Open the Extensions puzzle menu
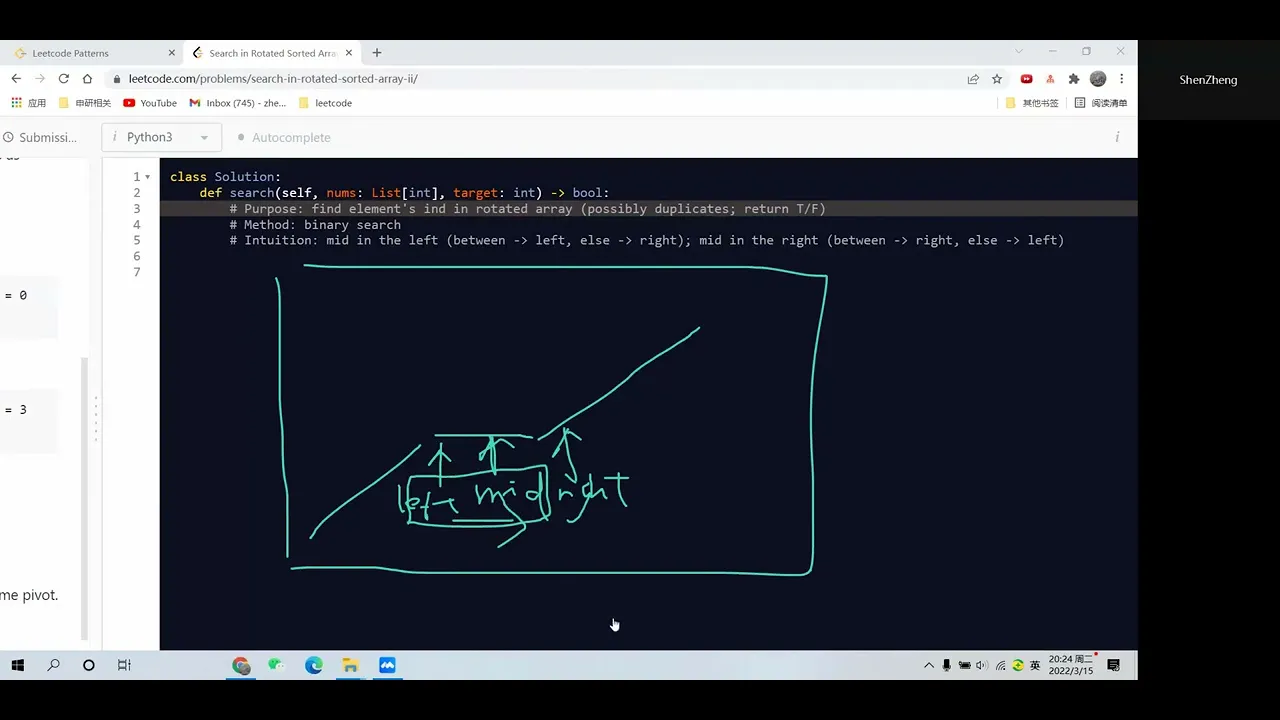Screen dimensions: 1280x720 click(1074, 79)
